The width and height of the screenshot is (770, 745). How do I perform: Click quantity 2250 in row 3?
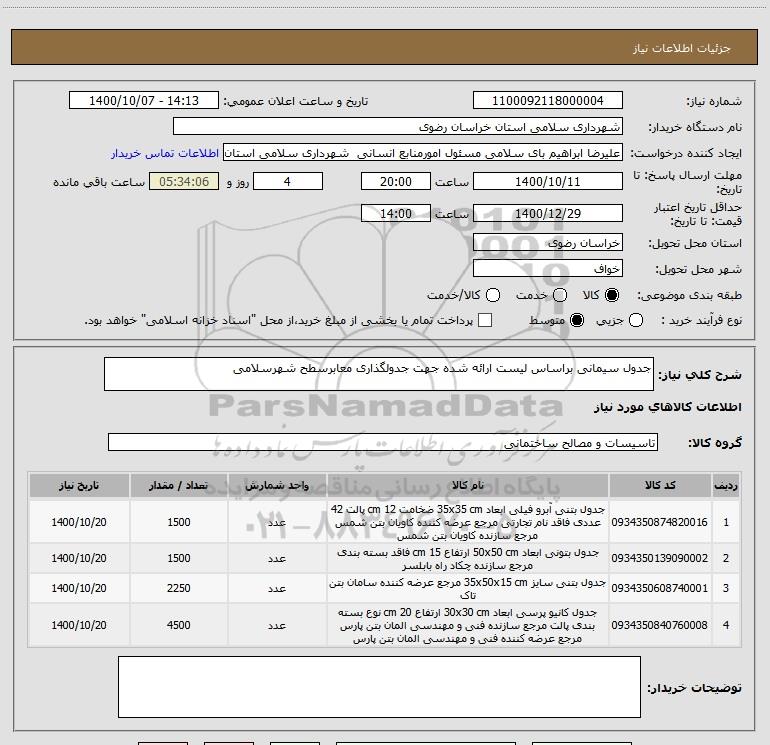179,588
